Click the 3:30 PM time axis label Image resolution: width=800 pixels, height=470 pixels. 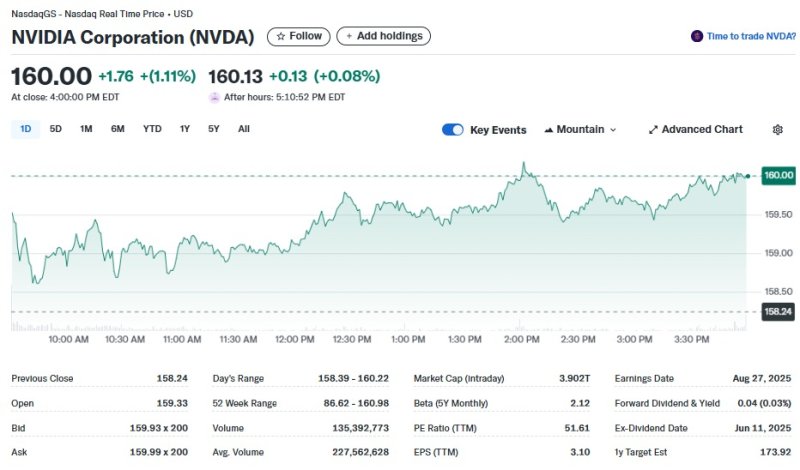point(691,339)
